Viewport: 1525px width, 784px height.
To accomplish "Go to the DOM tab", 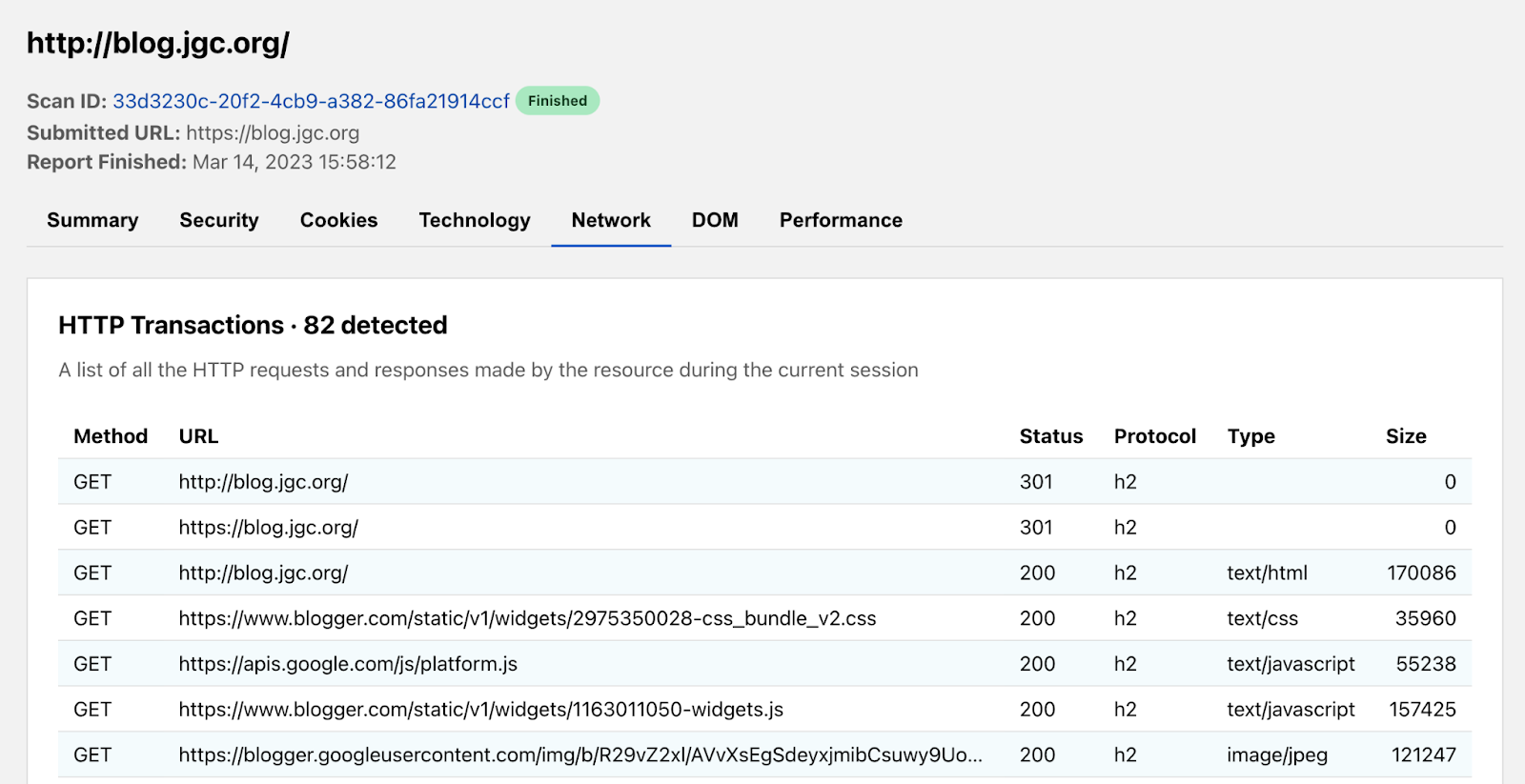I will [x=715, y=220].
